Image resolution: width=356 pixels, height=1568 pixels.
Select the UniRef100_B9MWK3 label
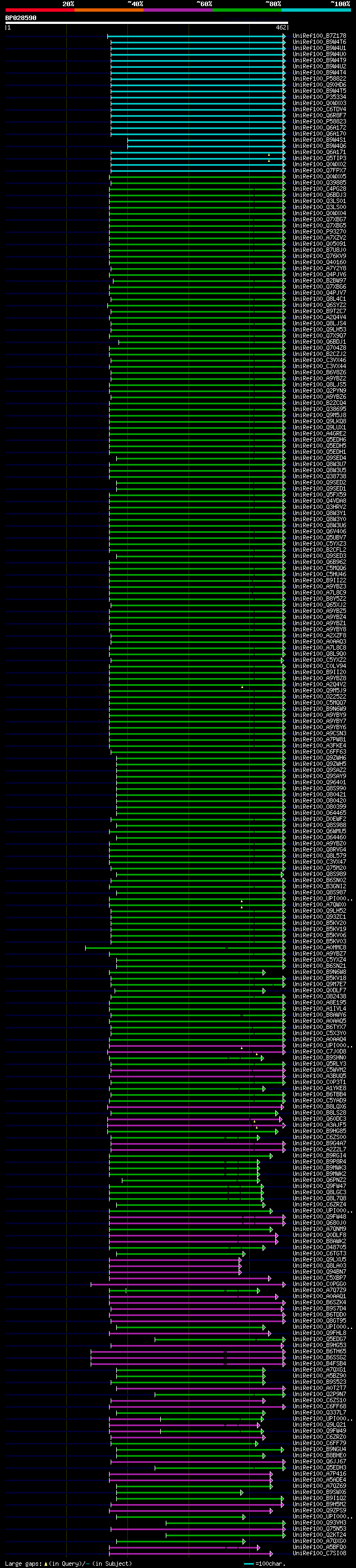(319, 1168)
